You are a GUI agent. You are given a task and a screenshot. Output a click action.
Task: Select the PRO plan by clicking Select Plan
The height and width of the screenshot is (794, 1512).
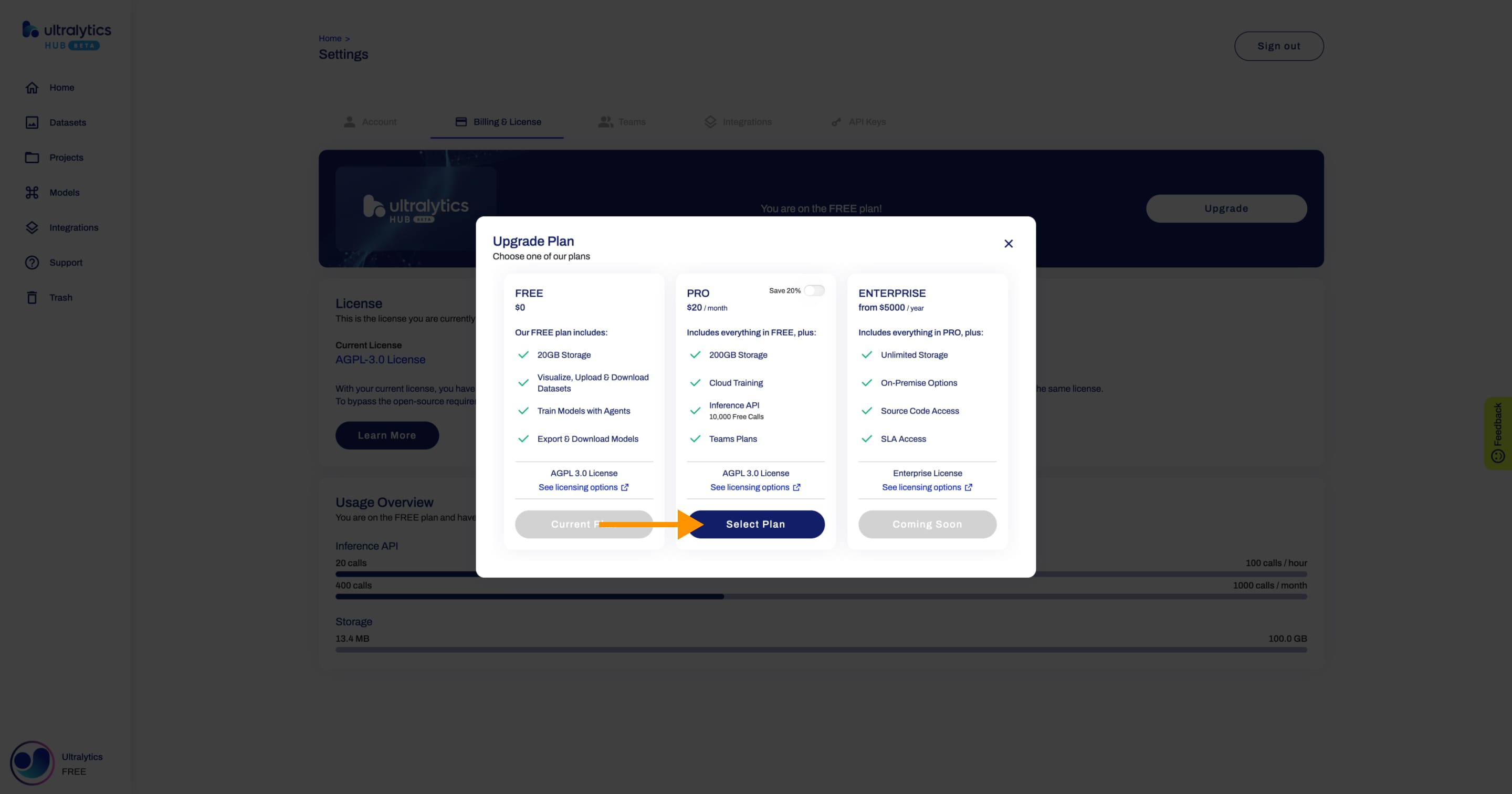pyautogui.click(x=755, y=524)
